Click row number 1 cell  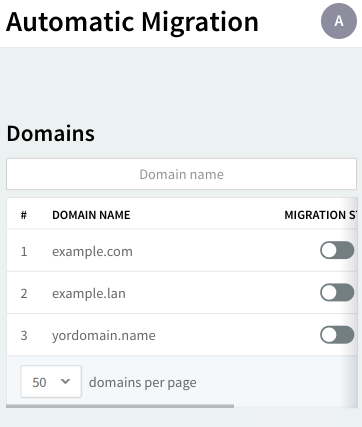tap(24, 251)
